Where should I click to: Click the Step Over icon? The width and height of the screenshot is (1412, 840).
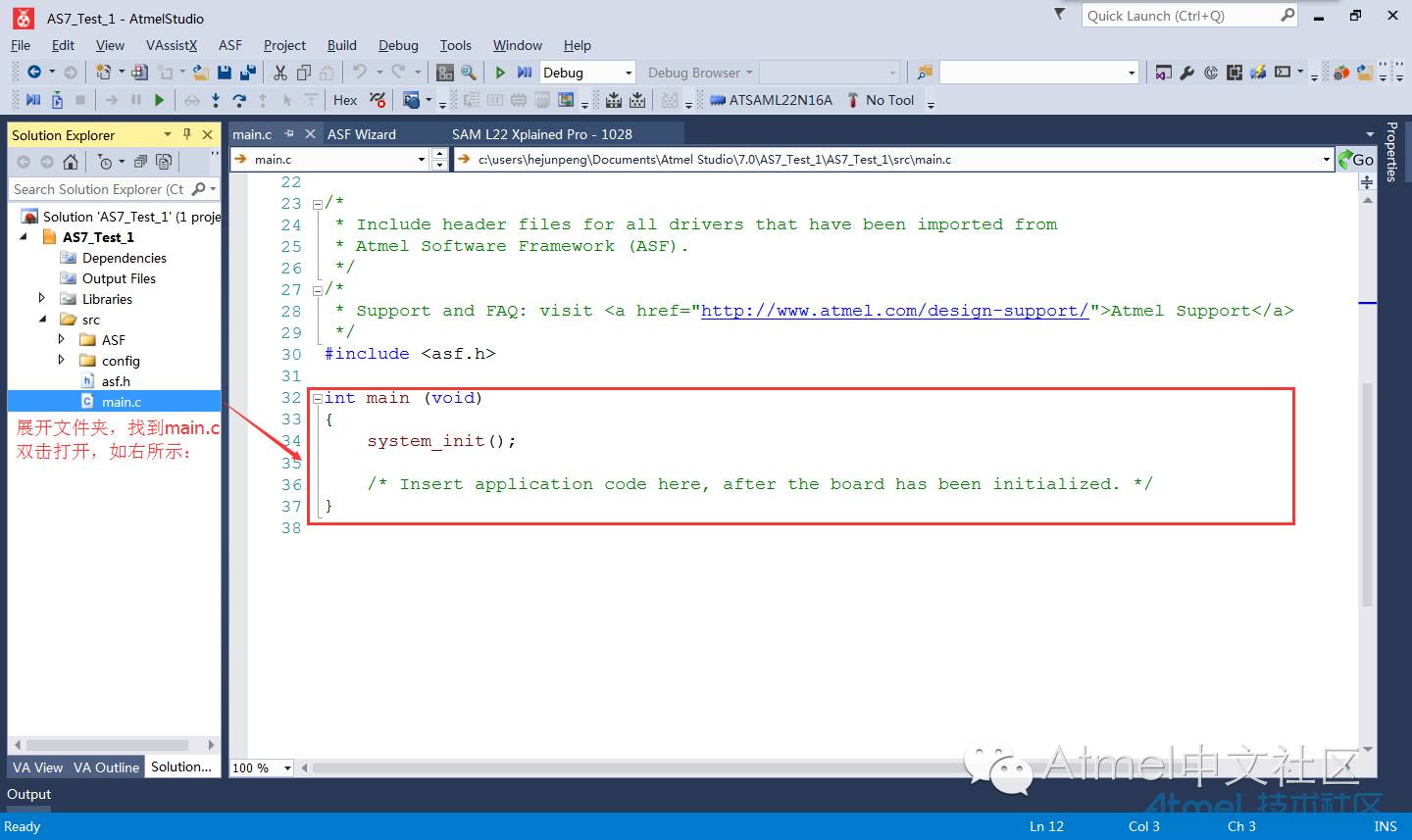pyautogui.click(x=239, y=100)
